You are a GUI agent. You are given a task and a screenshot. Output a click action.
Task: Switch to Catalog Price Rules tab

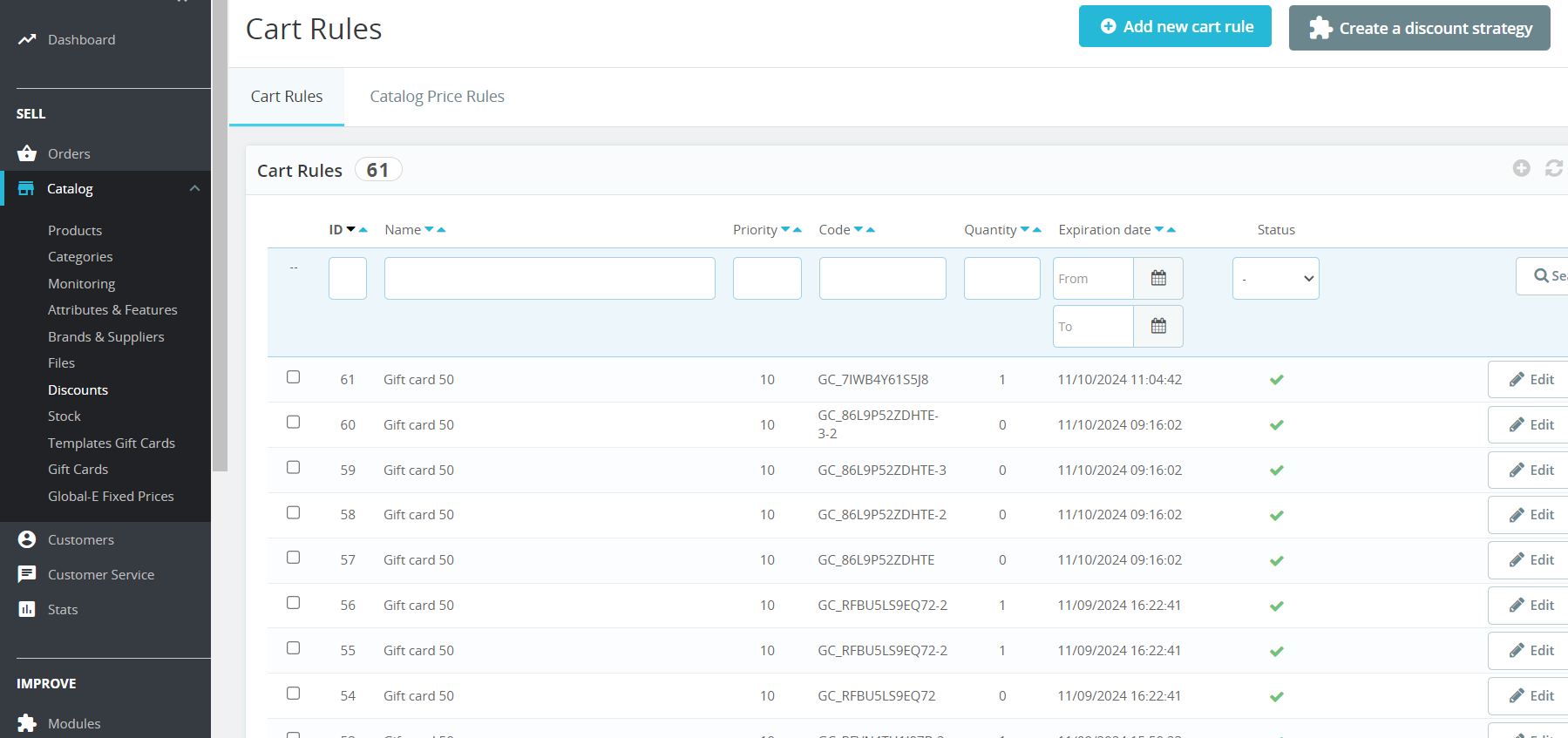(x=437, y=97)
